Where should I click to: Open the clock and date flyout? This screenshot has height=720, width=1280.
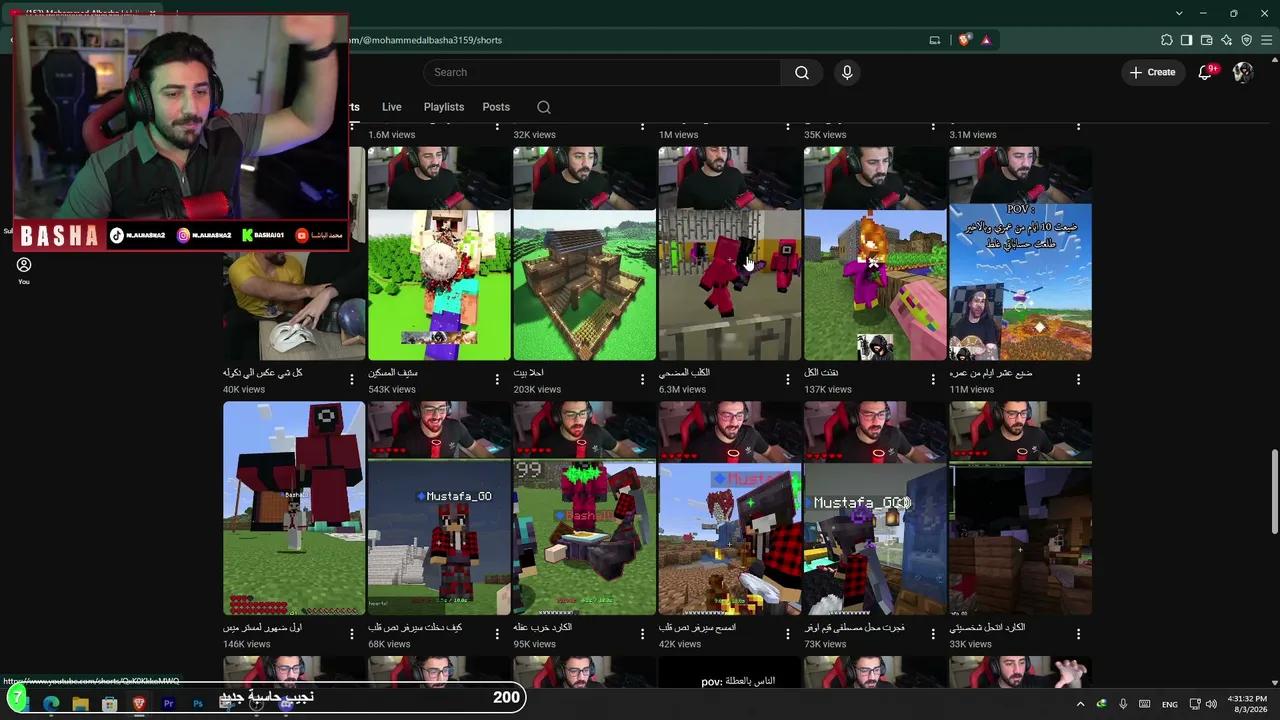pos(1249,704)
